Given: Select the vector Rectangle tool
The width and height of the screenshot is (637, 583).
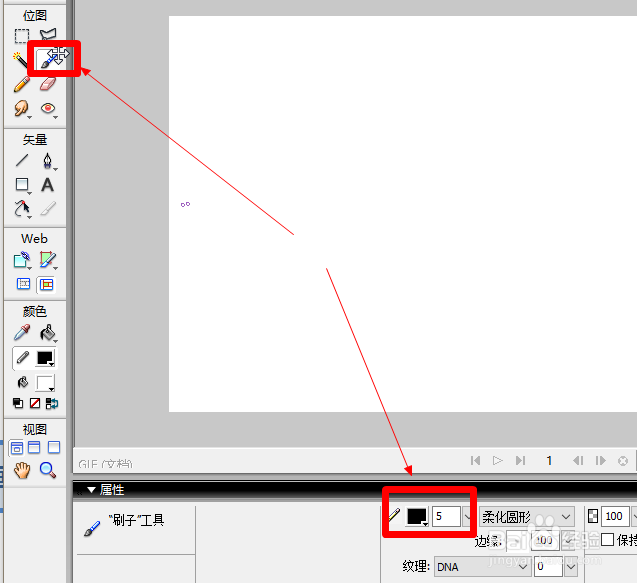Looking at the screenshot, I should [x=22, y=185].
